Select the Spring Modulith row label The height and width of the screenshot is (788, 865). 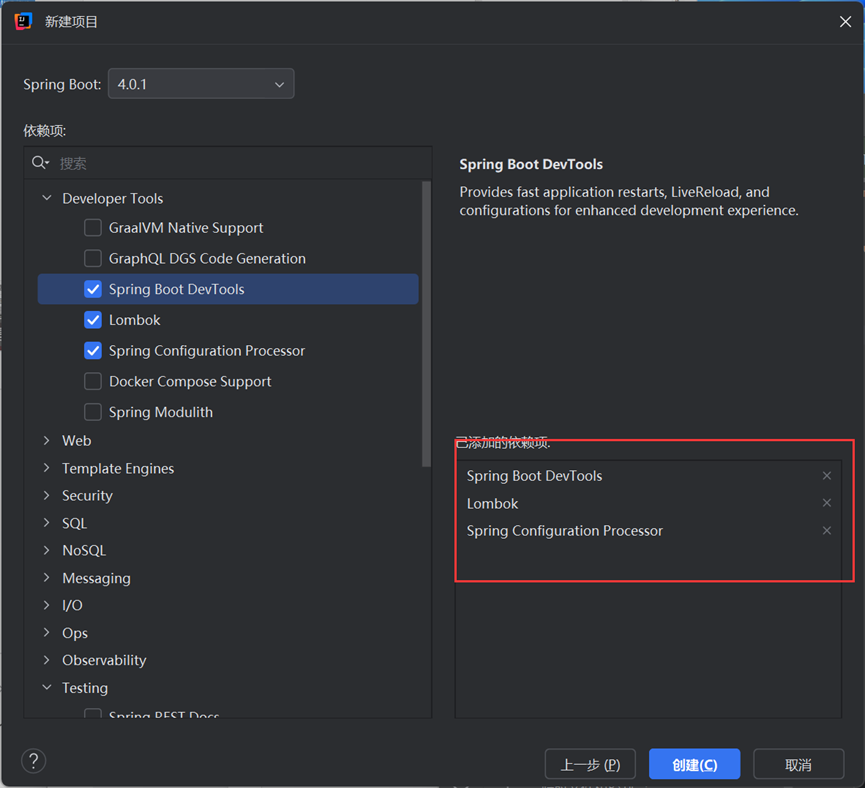tap(161, 412)
